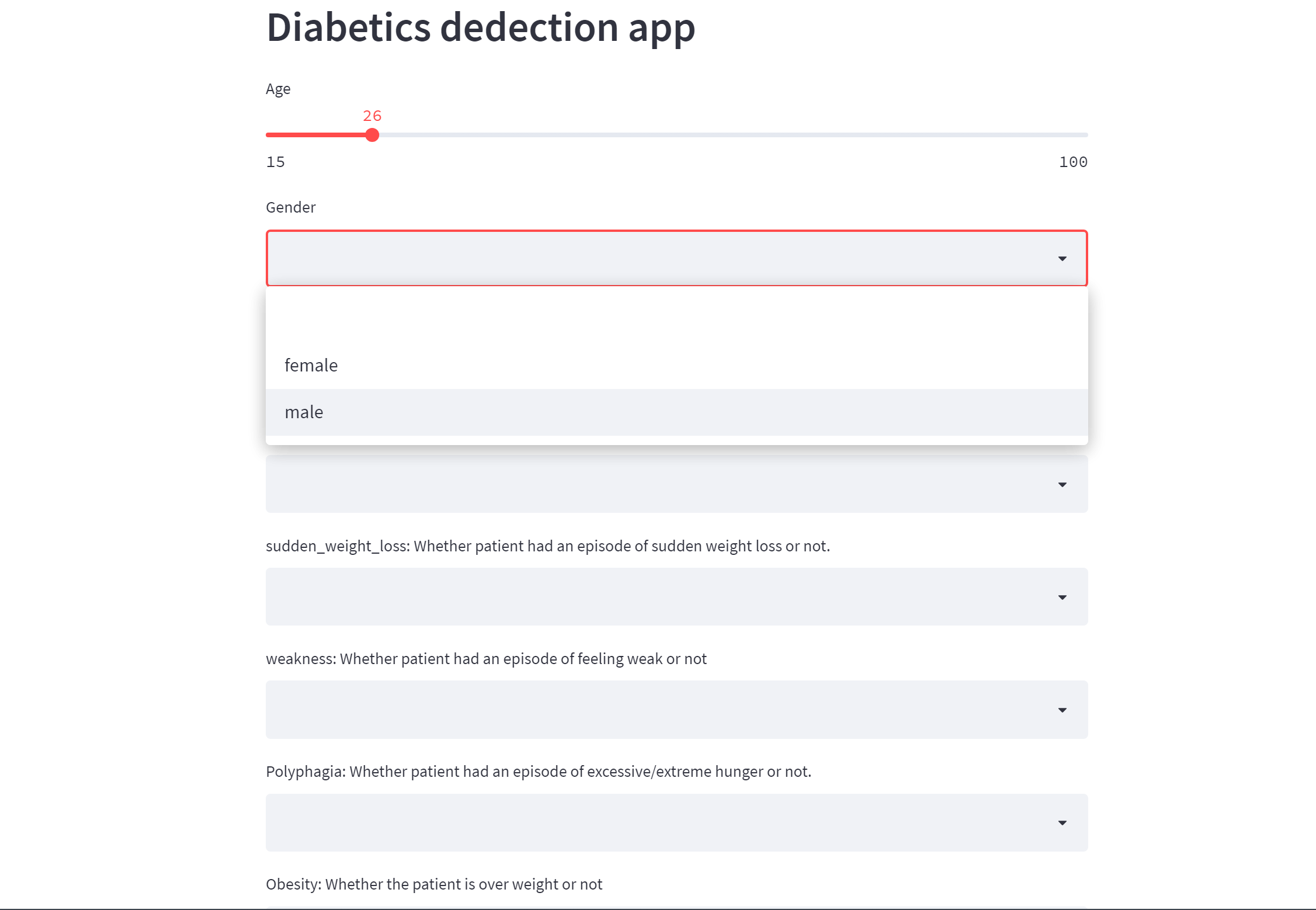Open the sudden_weight_loss select box

[643, 598]
